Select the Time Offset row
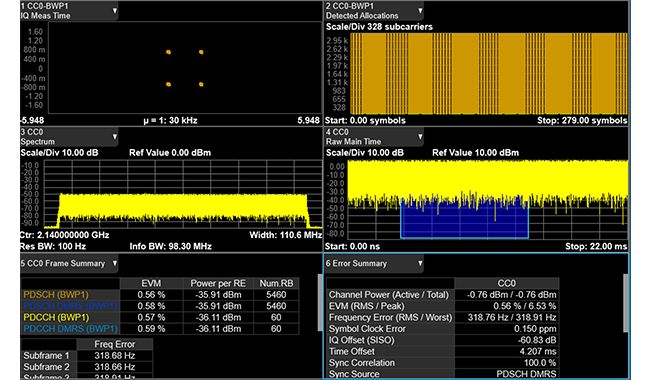Viewport: 650px width, 380px height. [442, 351]
